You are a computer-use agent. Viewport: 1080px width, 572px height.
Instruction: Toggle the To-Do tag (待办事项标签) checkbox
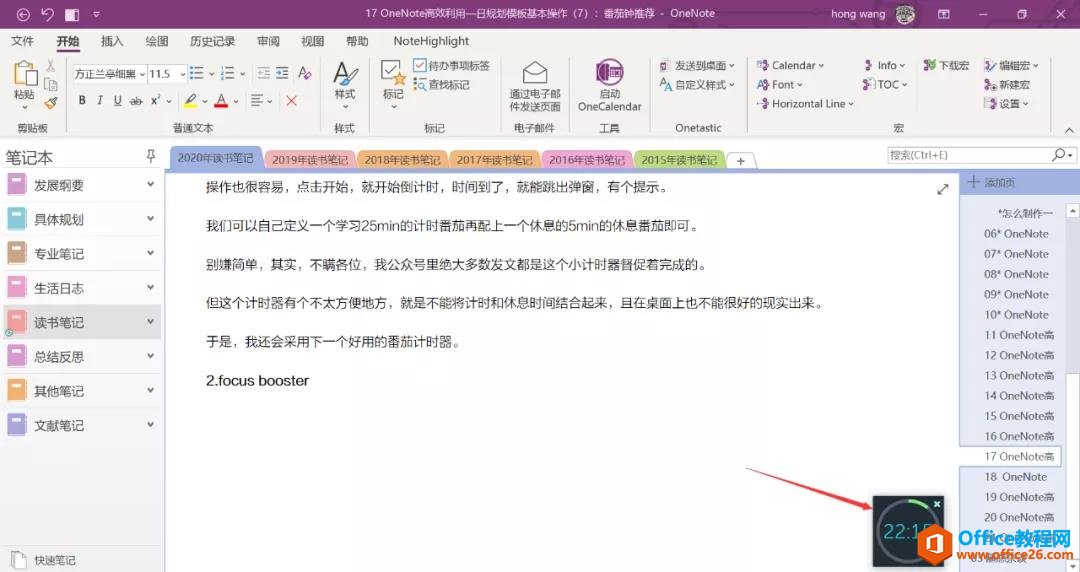tap(420, 66)
